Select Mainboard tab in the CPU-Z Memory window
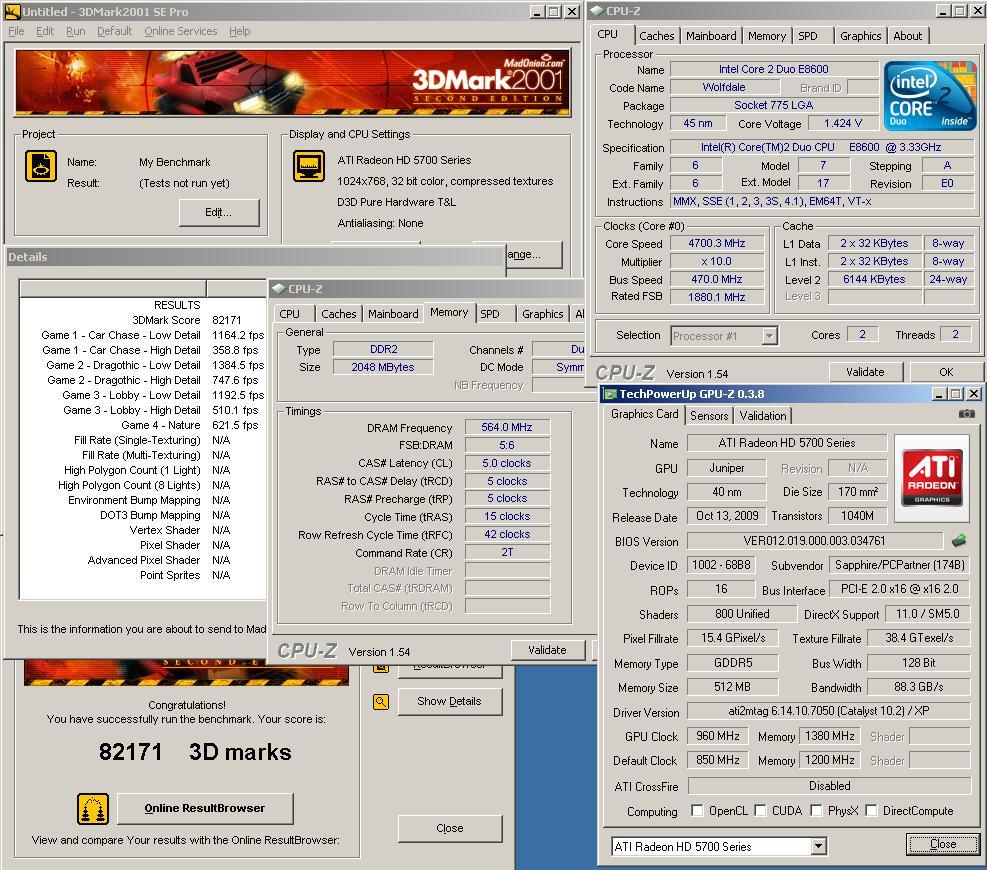 coord(393,314)
